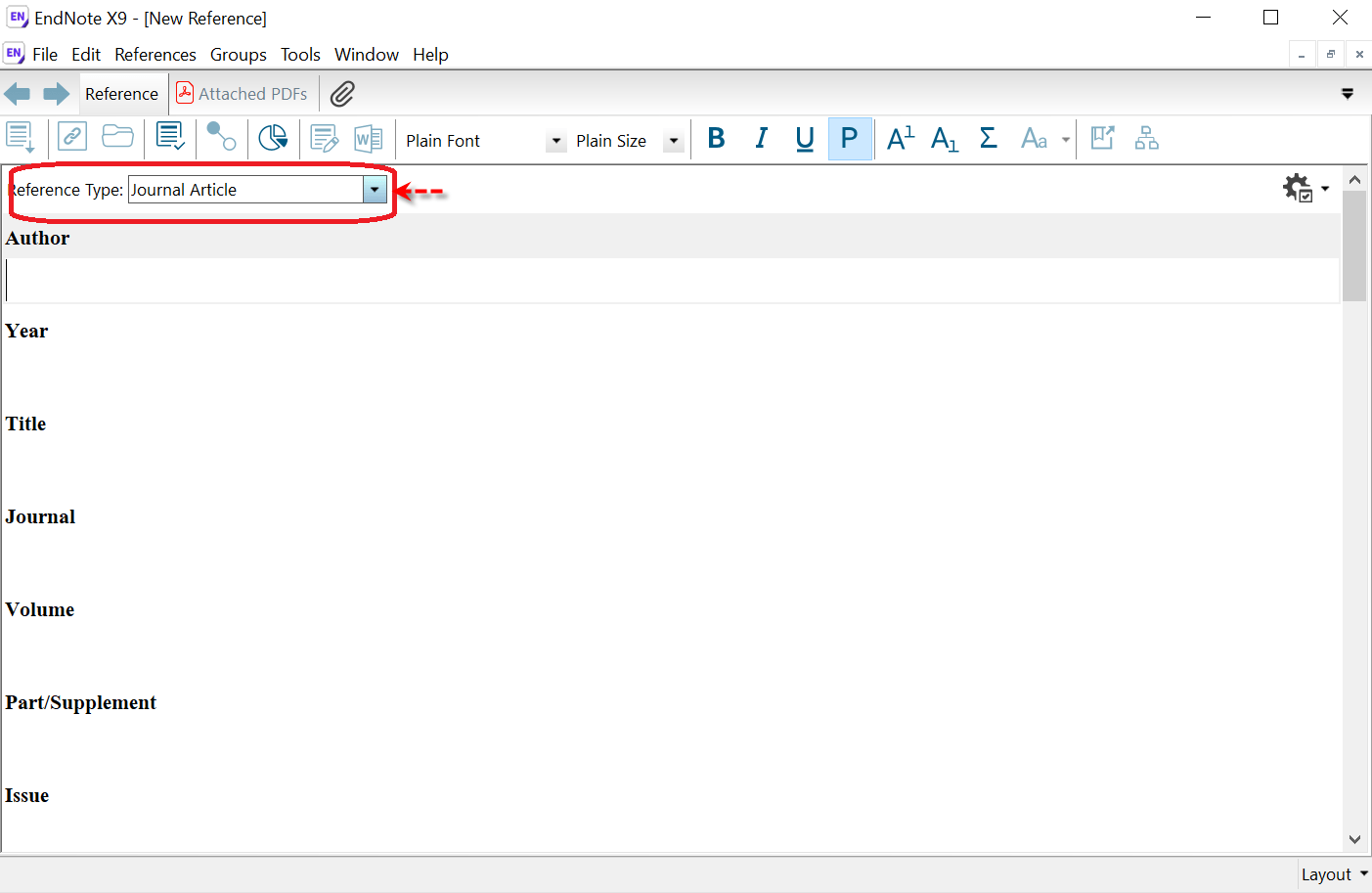Click the Volume field label
Screen dimensions: 1372x893
pos(40,609)
